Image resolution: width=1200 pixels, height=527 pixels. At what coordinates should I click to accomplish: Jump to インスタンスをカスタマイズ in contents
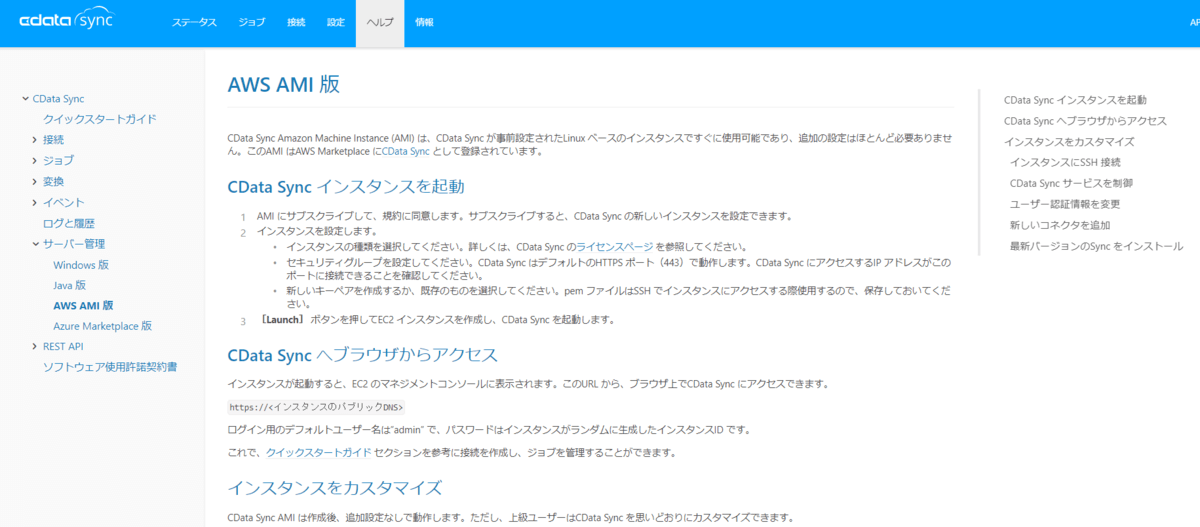point(1069,142)
